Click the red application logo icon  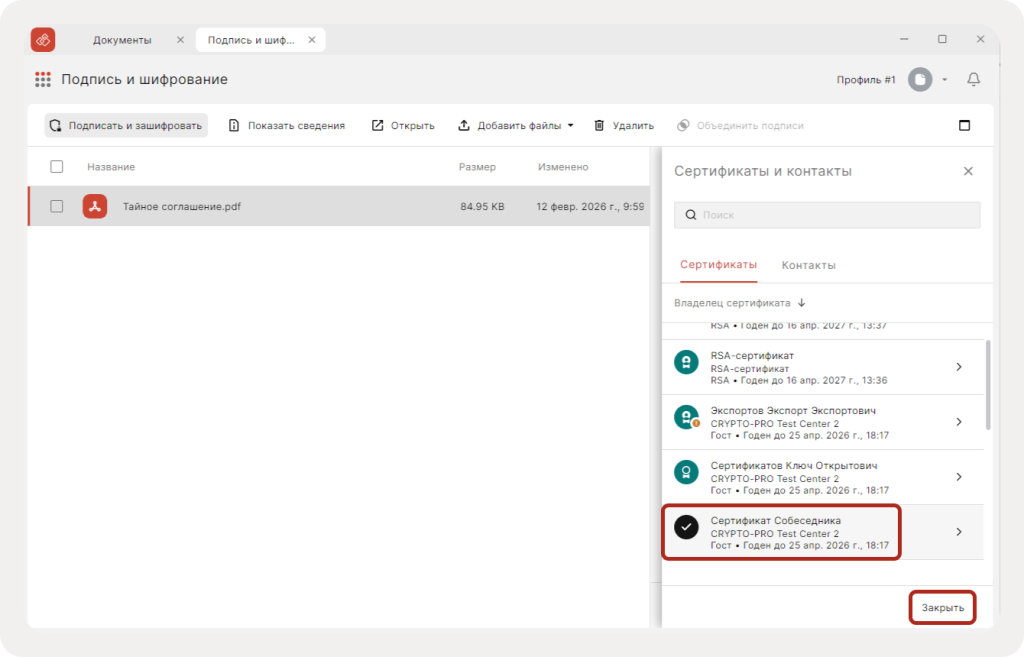43,40
